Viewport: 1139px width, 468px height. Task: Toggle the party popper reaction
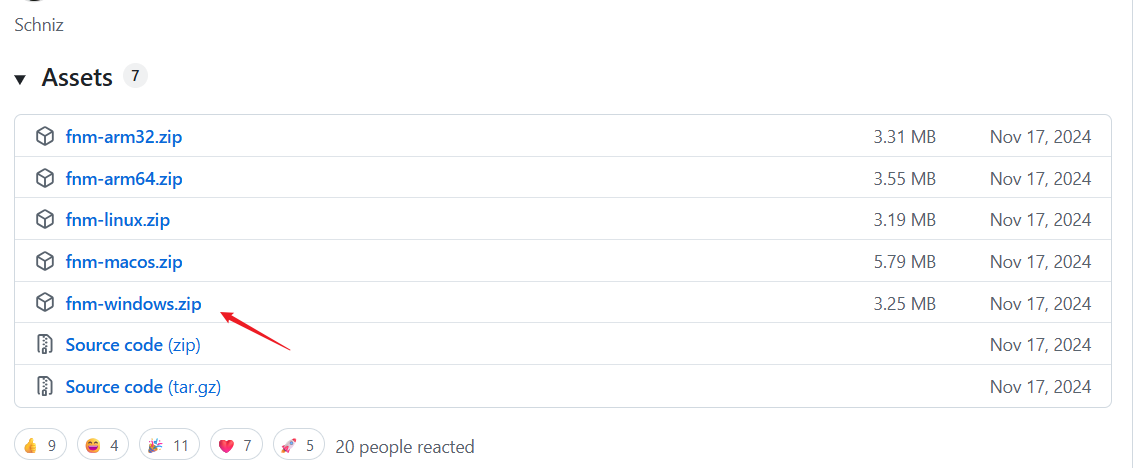coord(169,445)
